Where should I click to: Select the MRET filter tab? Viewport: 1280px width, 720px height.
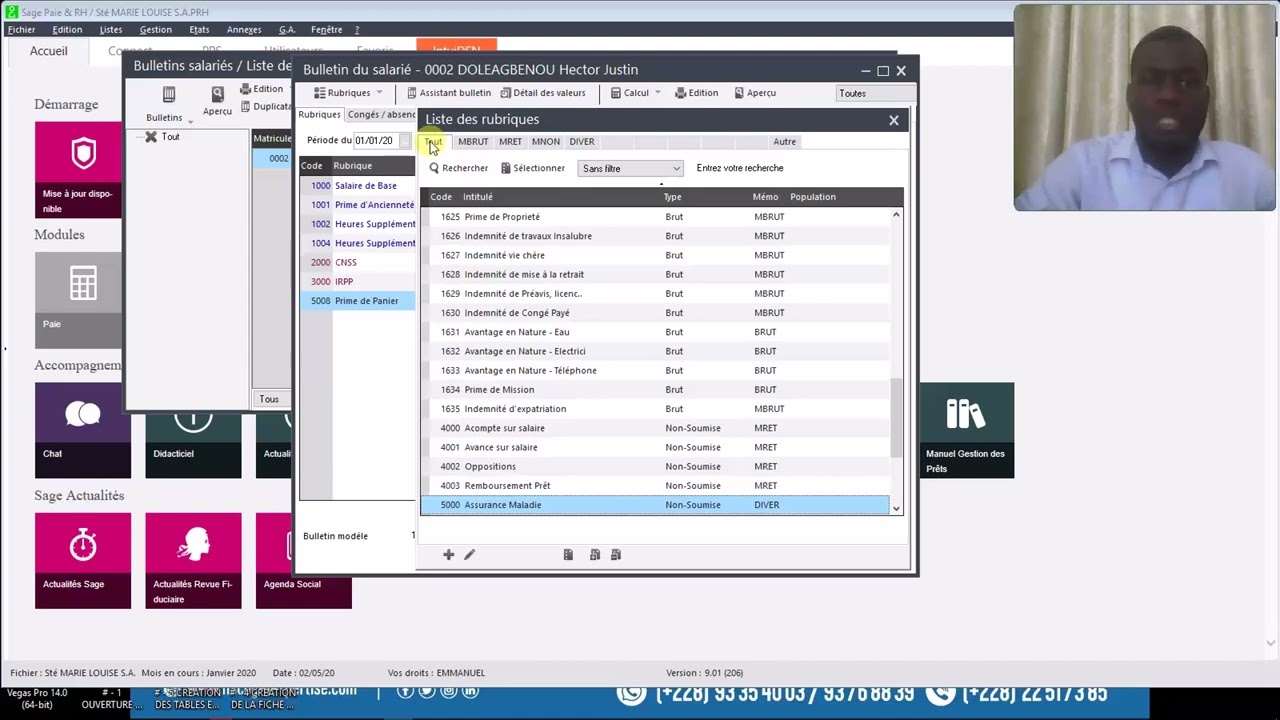point(510,142)
